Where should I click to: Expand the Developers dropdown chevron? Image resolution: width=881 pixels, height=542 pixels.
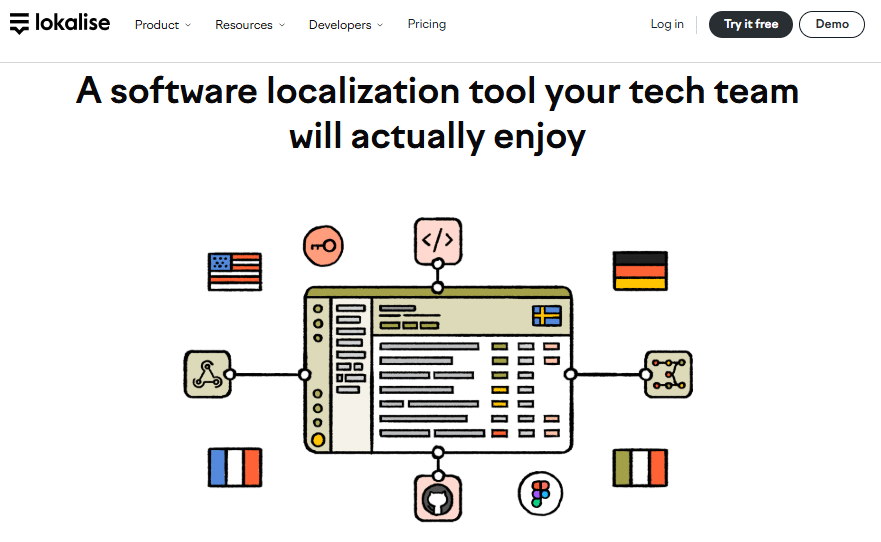pyautogui.click(x=380, y=25)
